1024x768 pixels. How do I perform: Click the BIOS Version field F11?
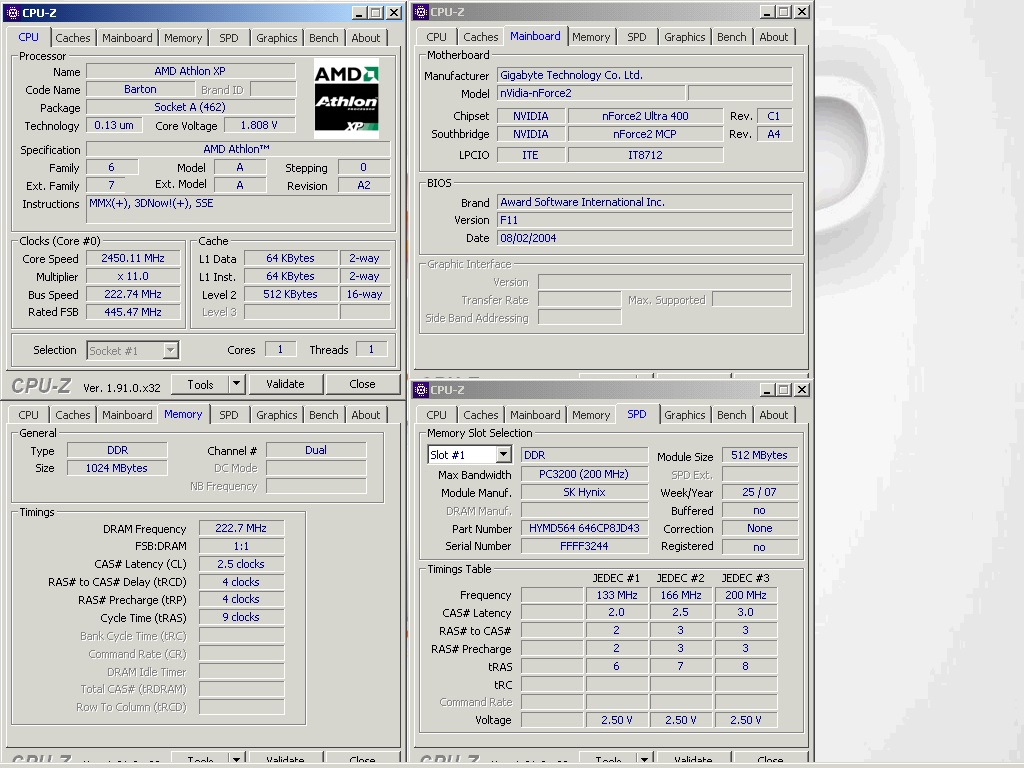coord(645,220)
